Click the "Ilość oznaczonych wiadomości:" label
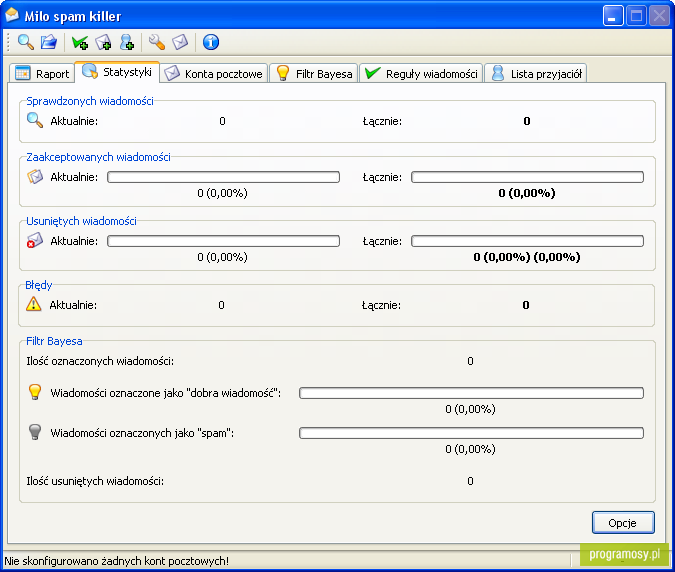This screenshot has width=675, height=572. pyautogui.click(x=100, y=361)
